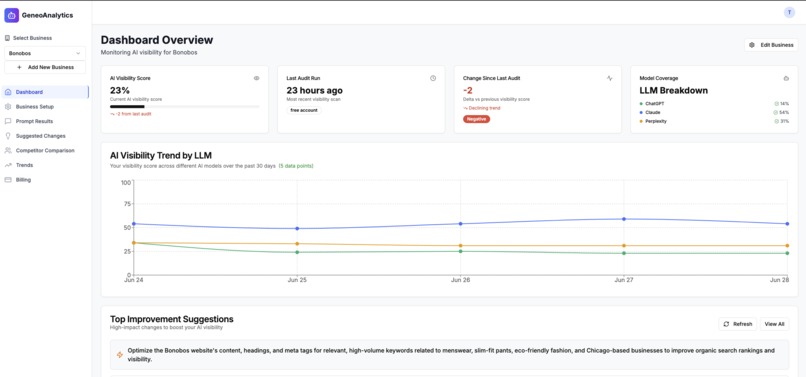Click the blue Claude data point on Jun 27
Image resolution: width=806 pixels, height=377 pixels.
tap(624, 219)
